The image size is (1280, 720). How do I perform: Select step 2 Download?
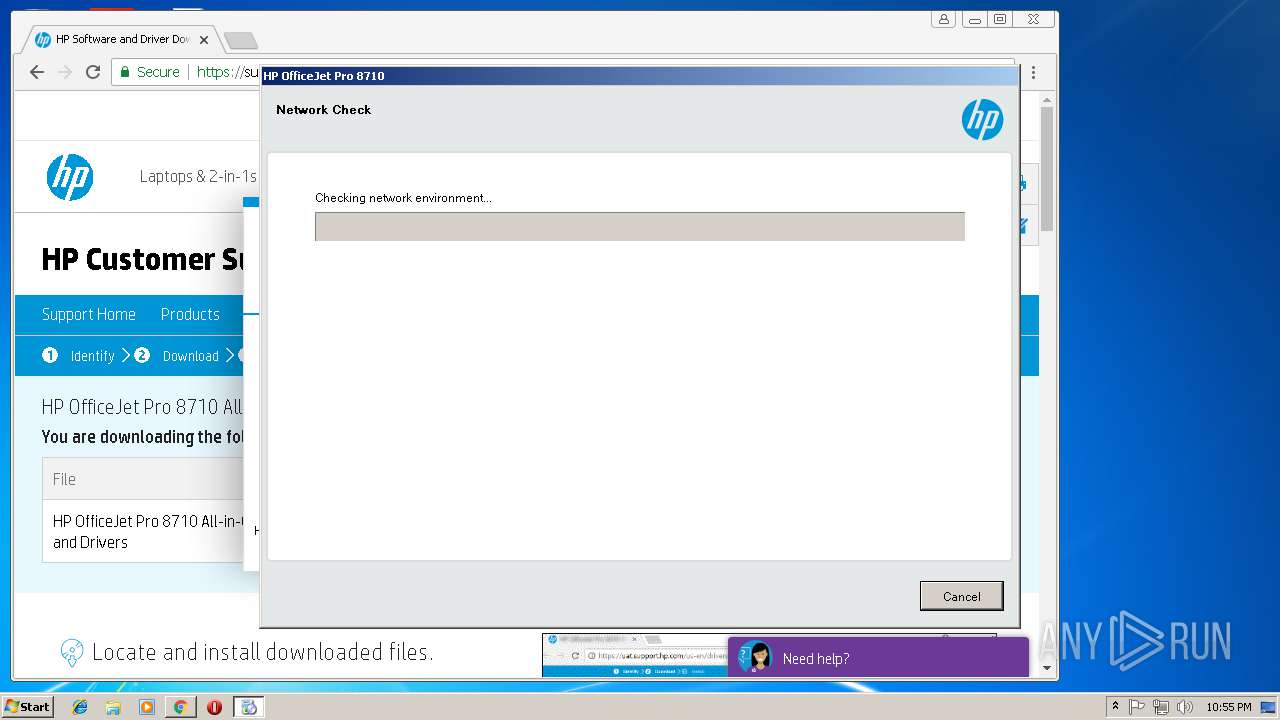[177, 356]
